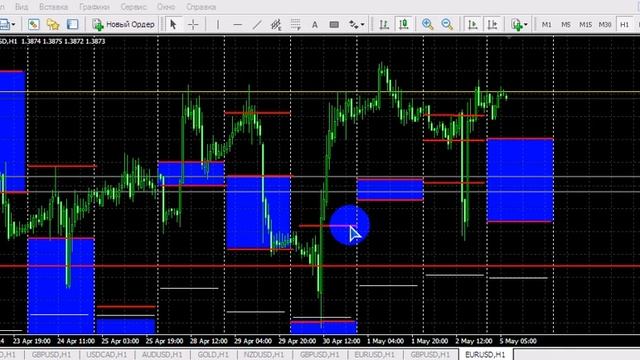Switch to the NZDUSD,H1 chart tab
Image resolution: width=640 pixels, height=360 pixels.
pyautogui.click(x=264, y=355)
